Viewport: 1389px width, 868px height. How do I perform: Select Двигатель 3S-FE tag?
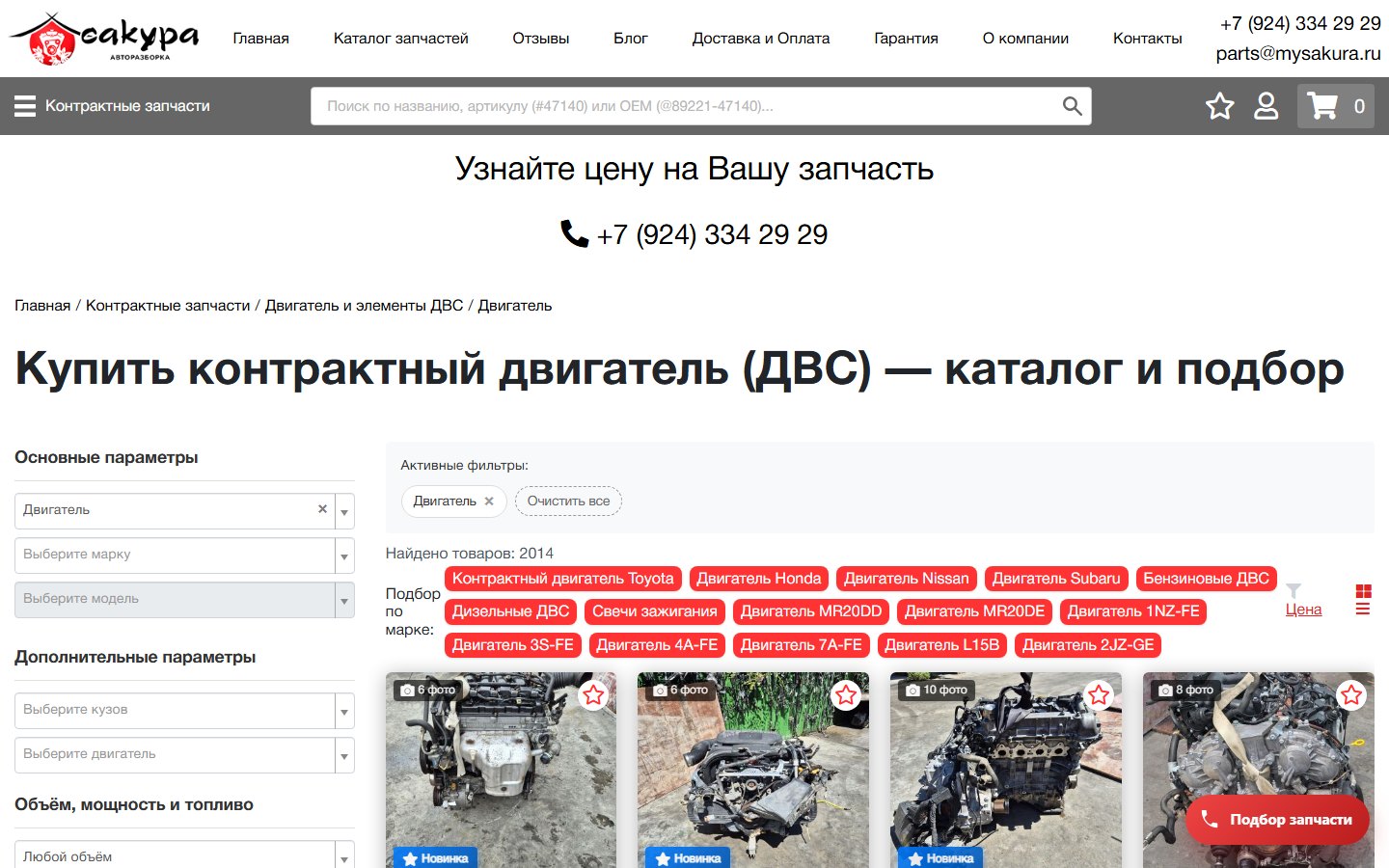(x=513, y=645)
